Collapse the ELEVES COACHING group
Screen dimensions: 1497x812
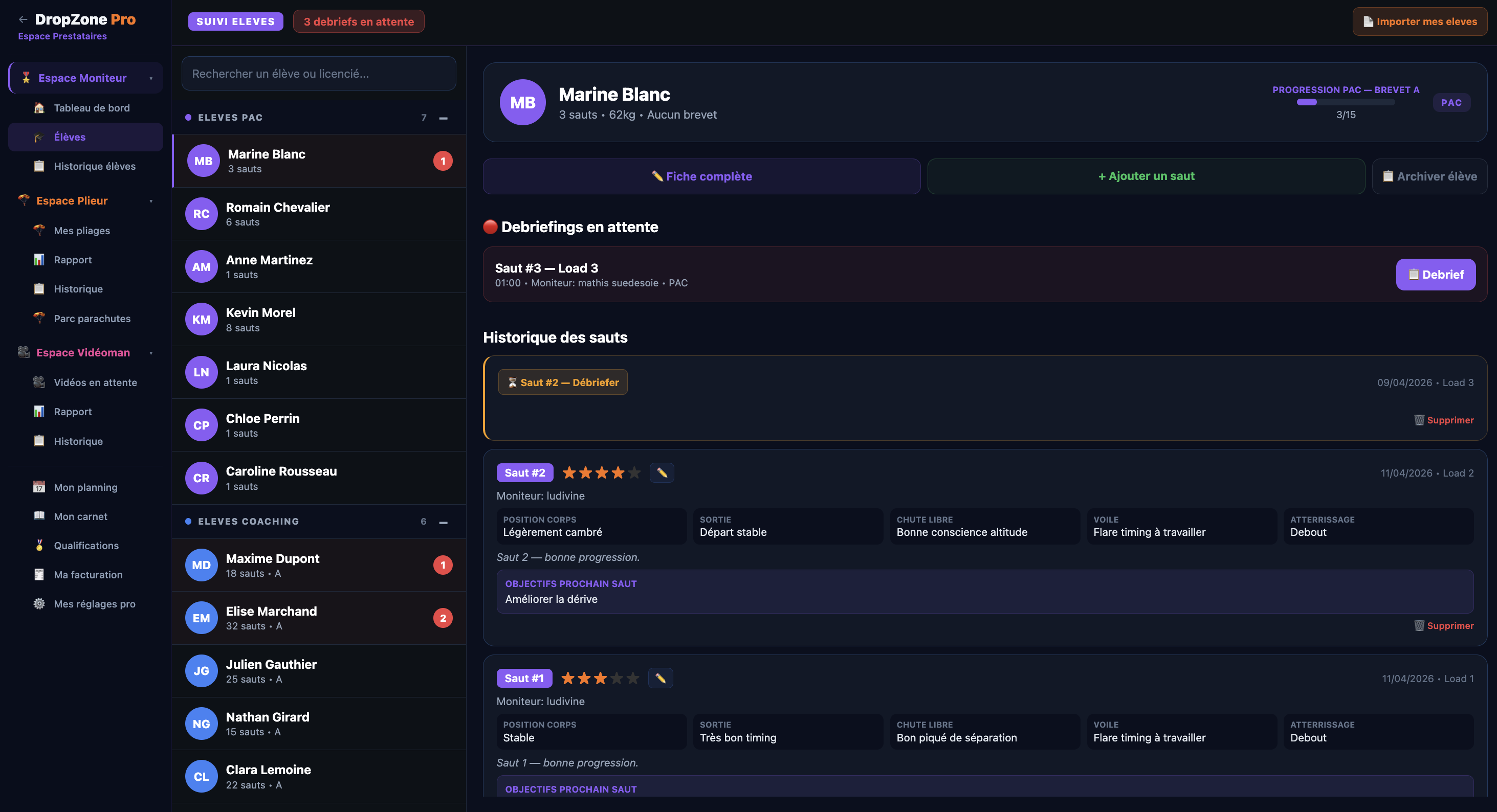(x=444, y=522)
